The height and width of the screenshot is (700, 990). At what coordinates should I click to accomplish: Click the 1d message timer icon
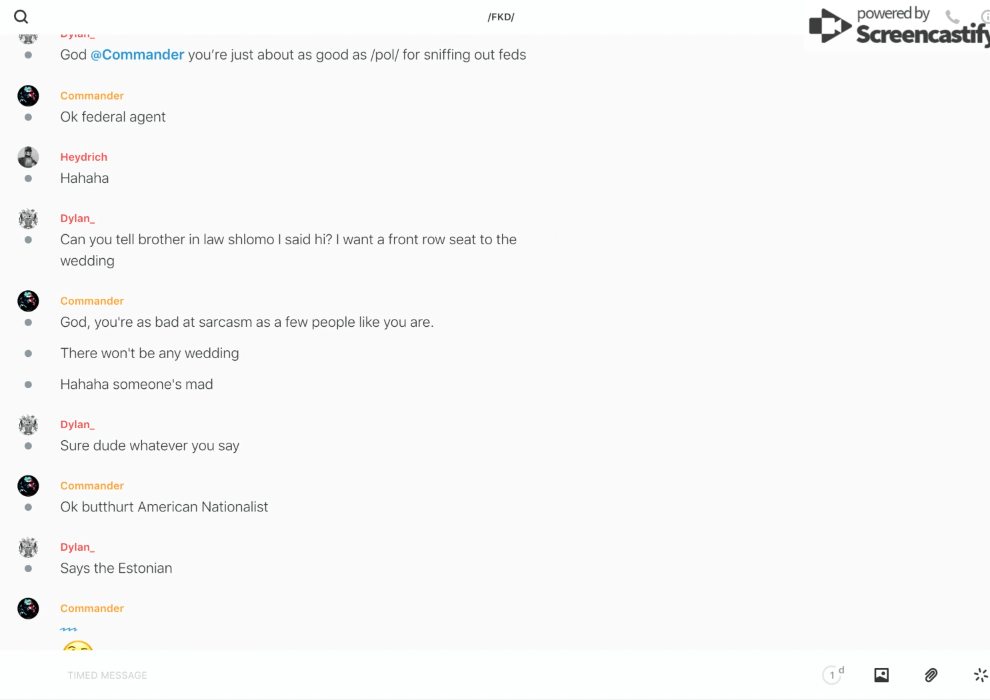click(x=833, y=675)
